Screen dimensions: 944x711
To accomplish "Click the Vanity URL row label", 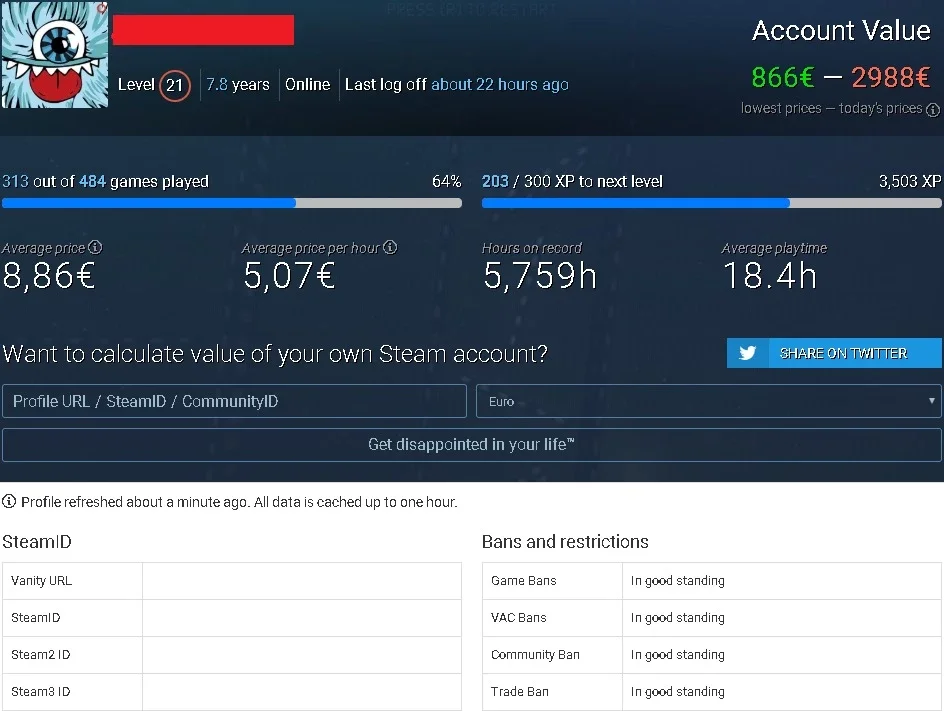I will pyautogui.click(x=41, y=581).
